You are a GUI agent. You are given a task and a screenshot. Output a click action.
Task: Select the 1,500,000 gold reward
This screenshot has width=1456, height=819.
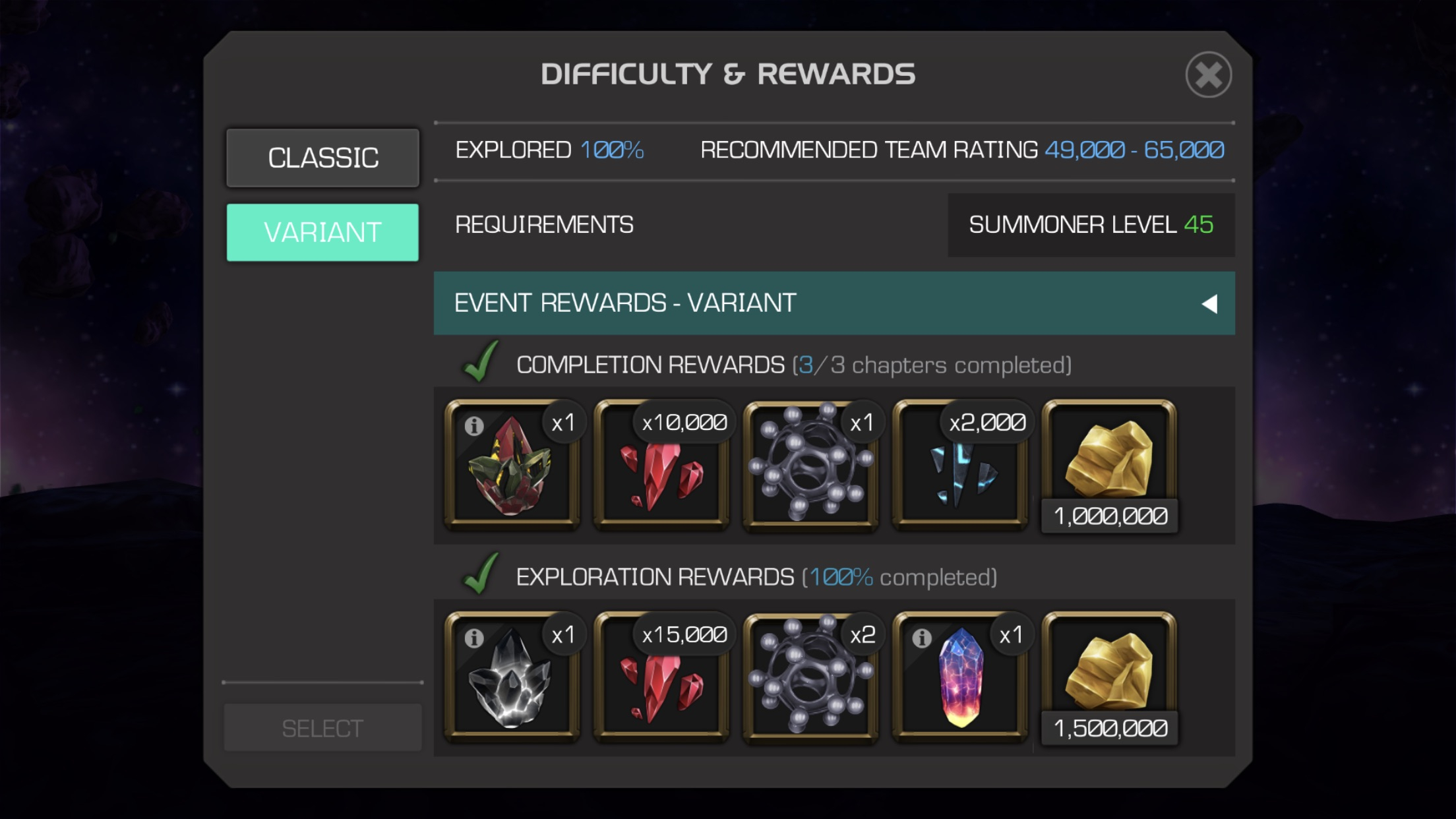[x=1110, y=678]
